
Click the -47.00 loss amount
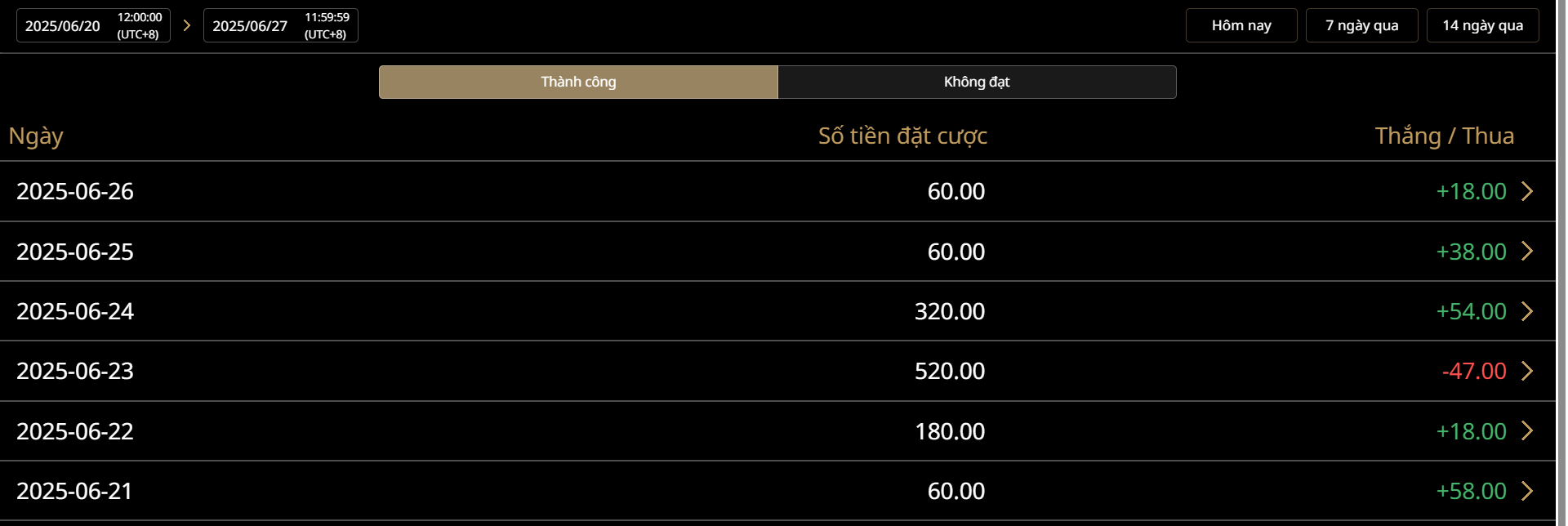1474,371
